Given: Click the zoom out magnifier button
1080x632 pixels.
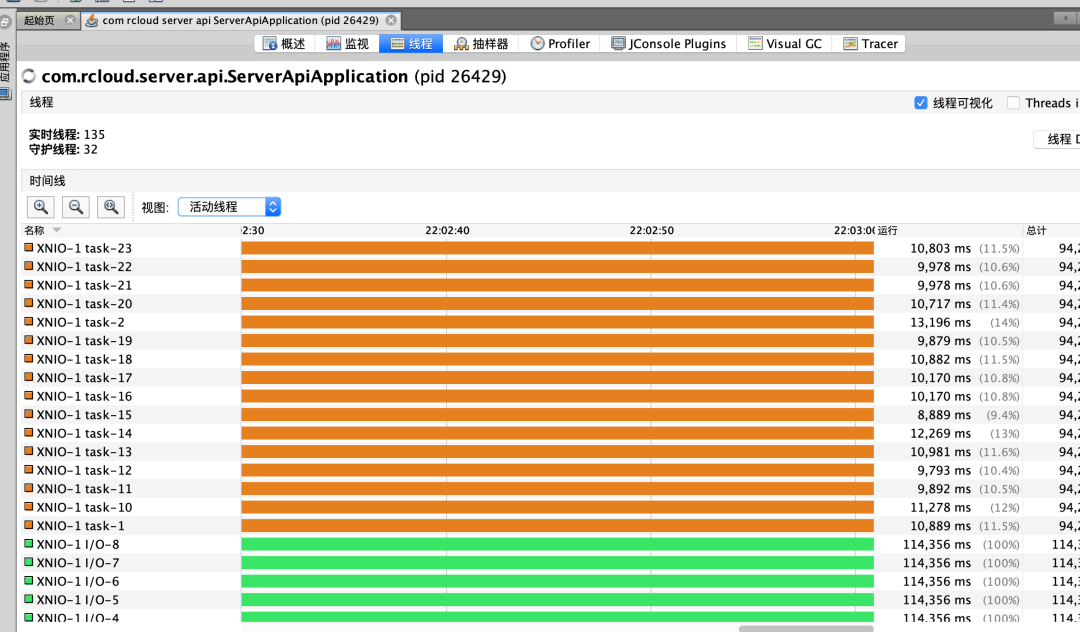Looking at the screenshot, I should (x=76, y=207).
